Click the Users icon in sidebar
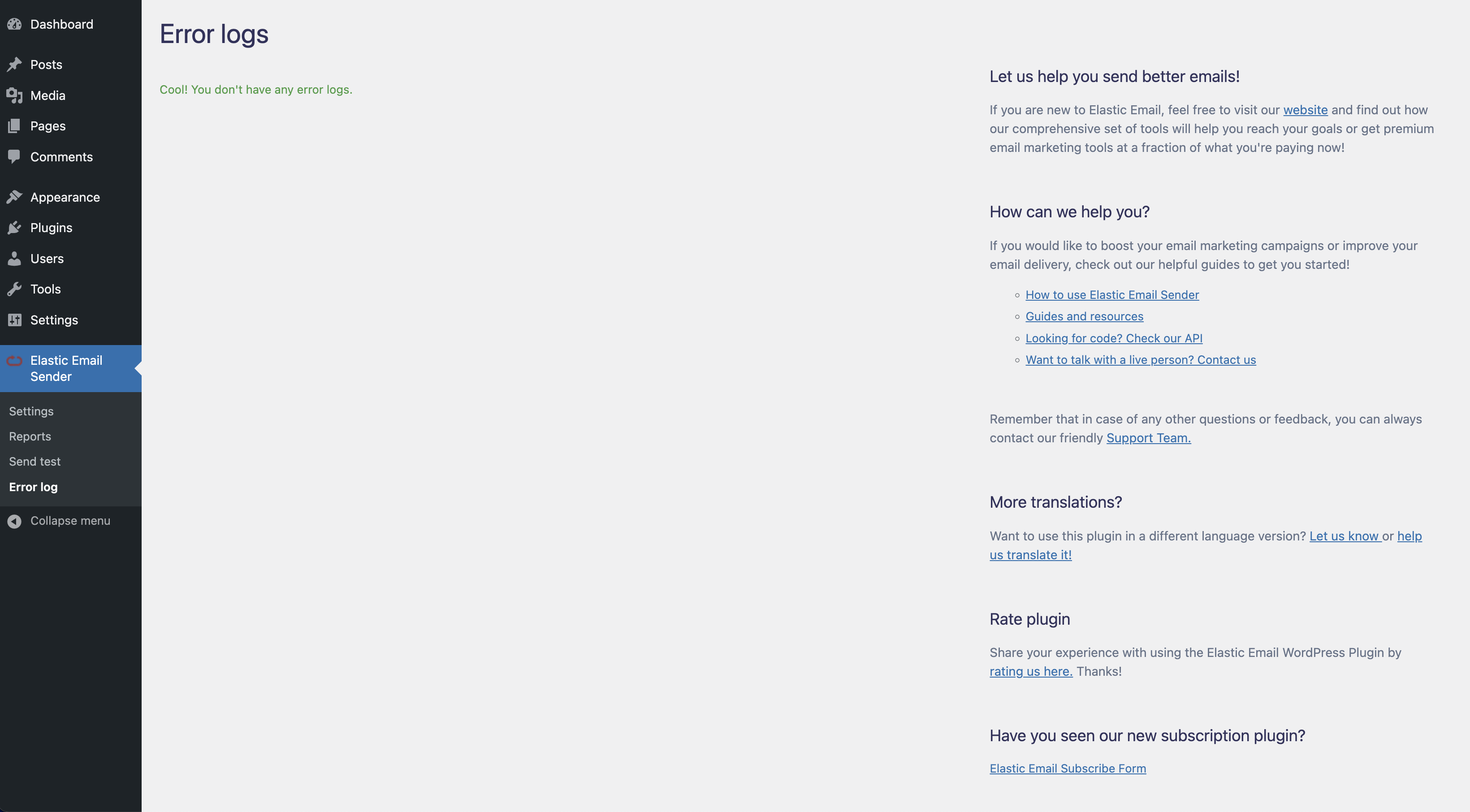 (x=14, y=259)
